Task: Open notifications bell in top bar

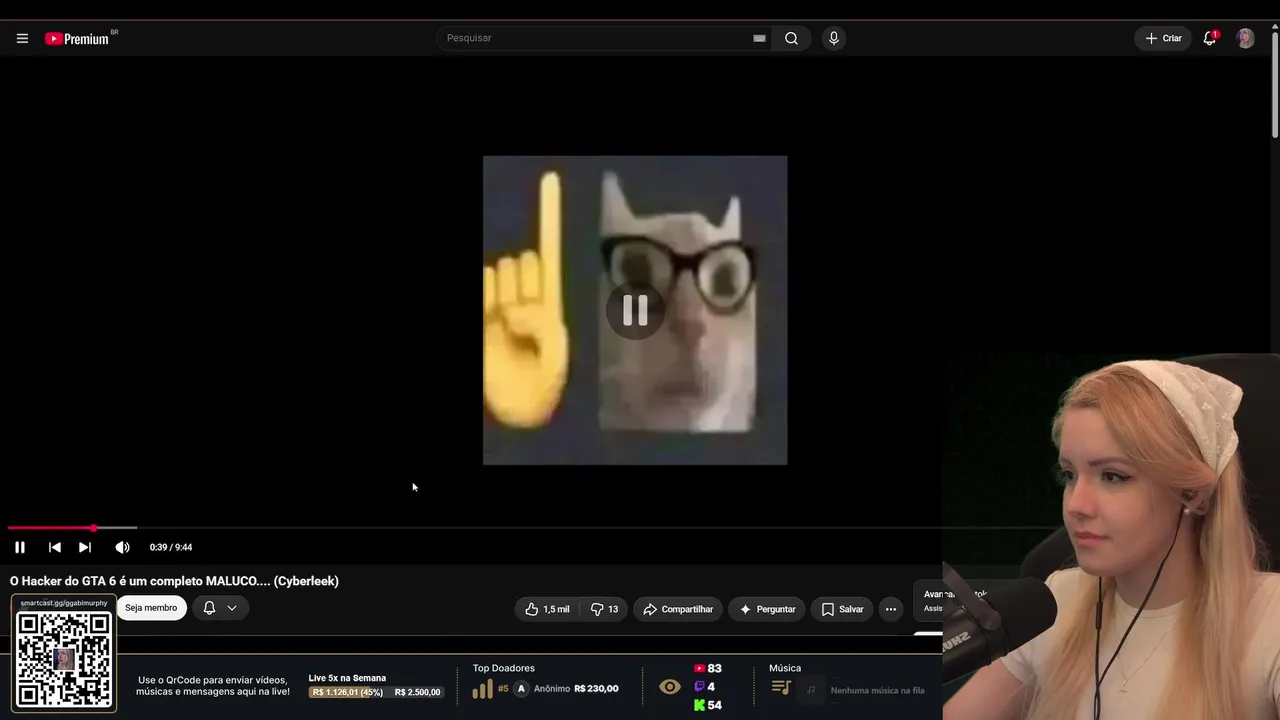Action: coord(1210,38)
